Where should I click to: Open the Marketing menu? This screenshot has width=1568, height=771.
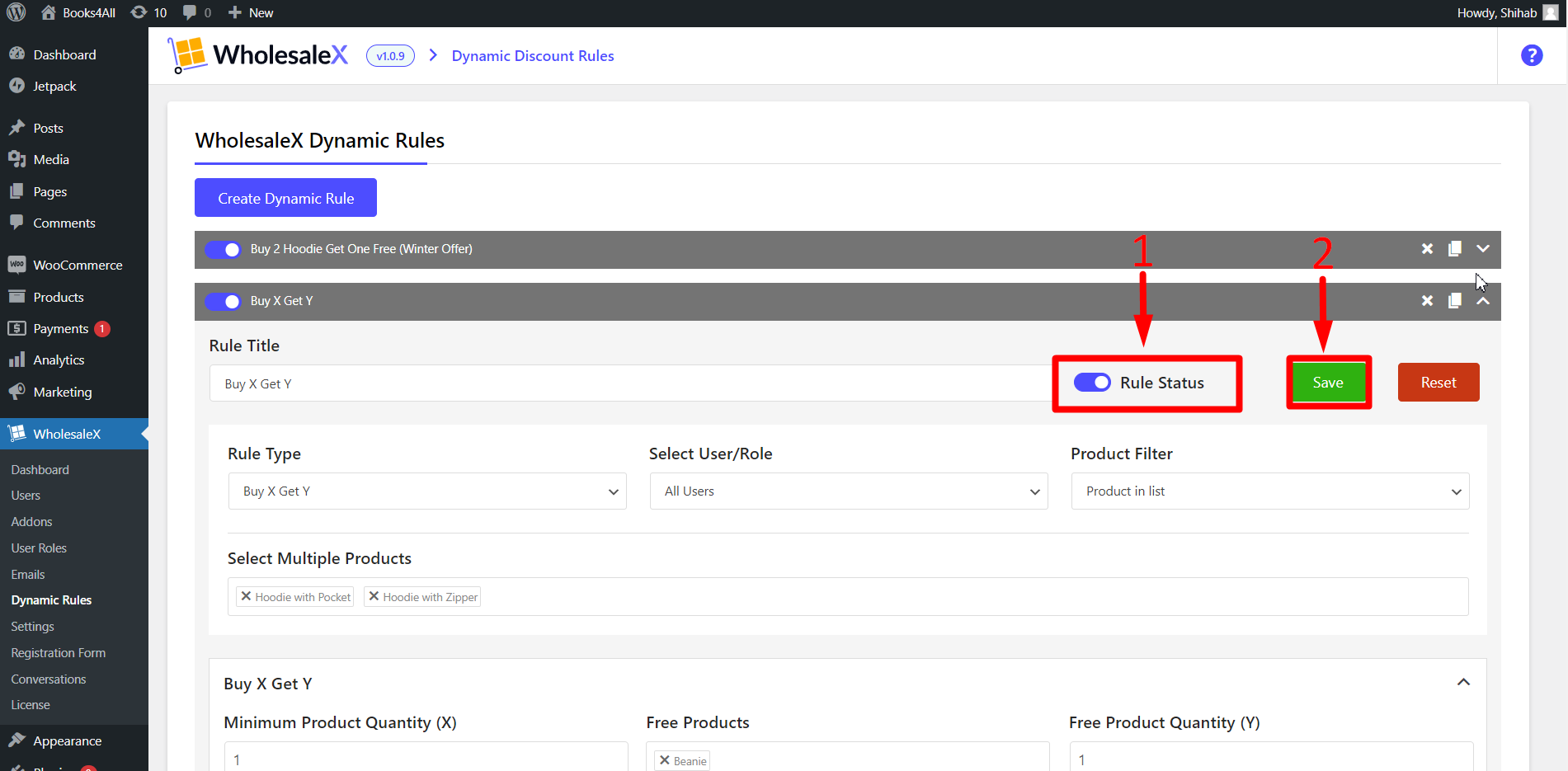62,392
